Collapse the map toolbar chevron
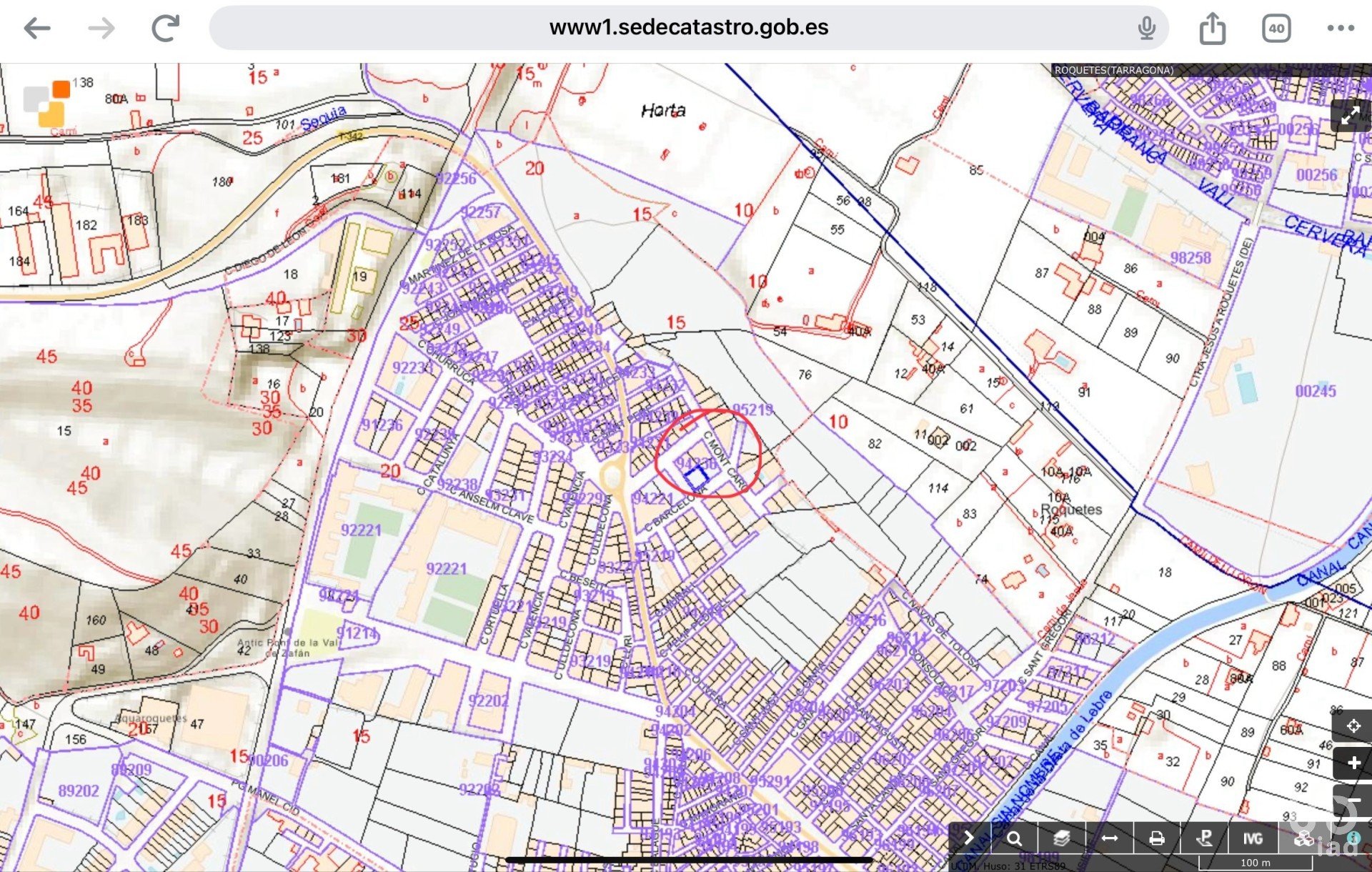Viewport: 1372px width, 872px height. coord(969,838)
